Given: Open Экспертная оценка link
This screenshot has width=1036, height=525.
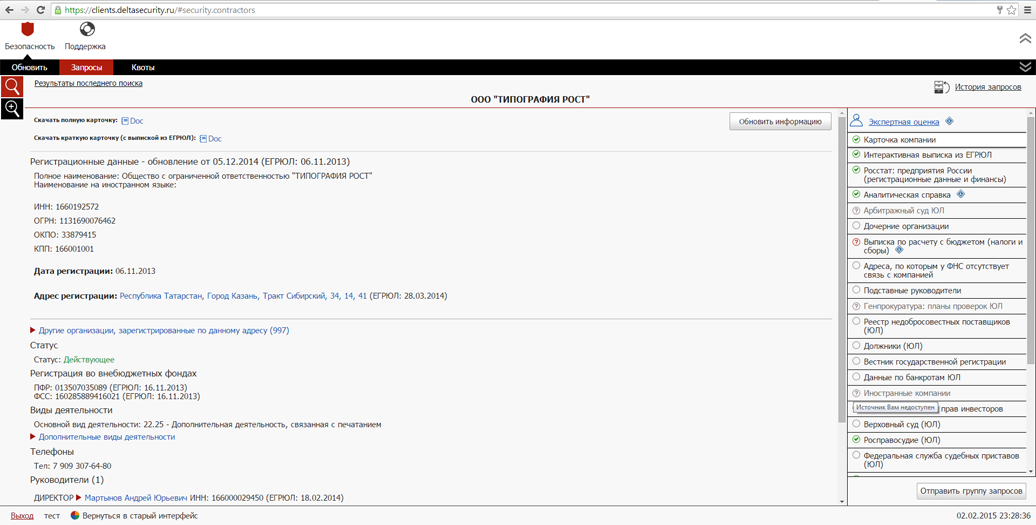Looking at the screenshot, I should [x=904, y=122].
